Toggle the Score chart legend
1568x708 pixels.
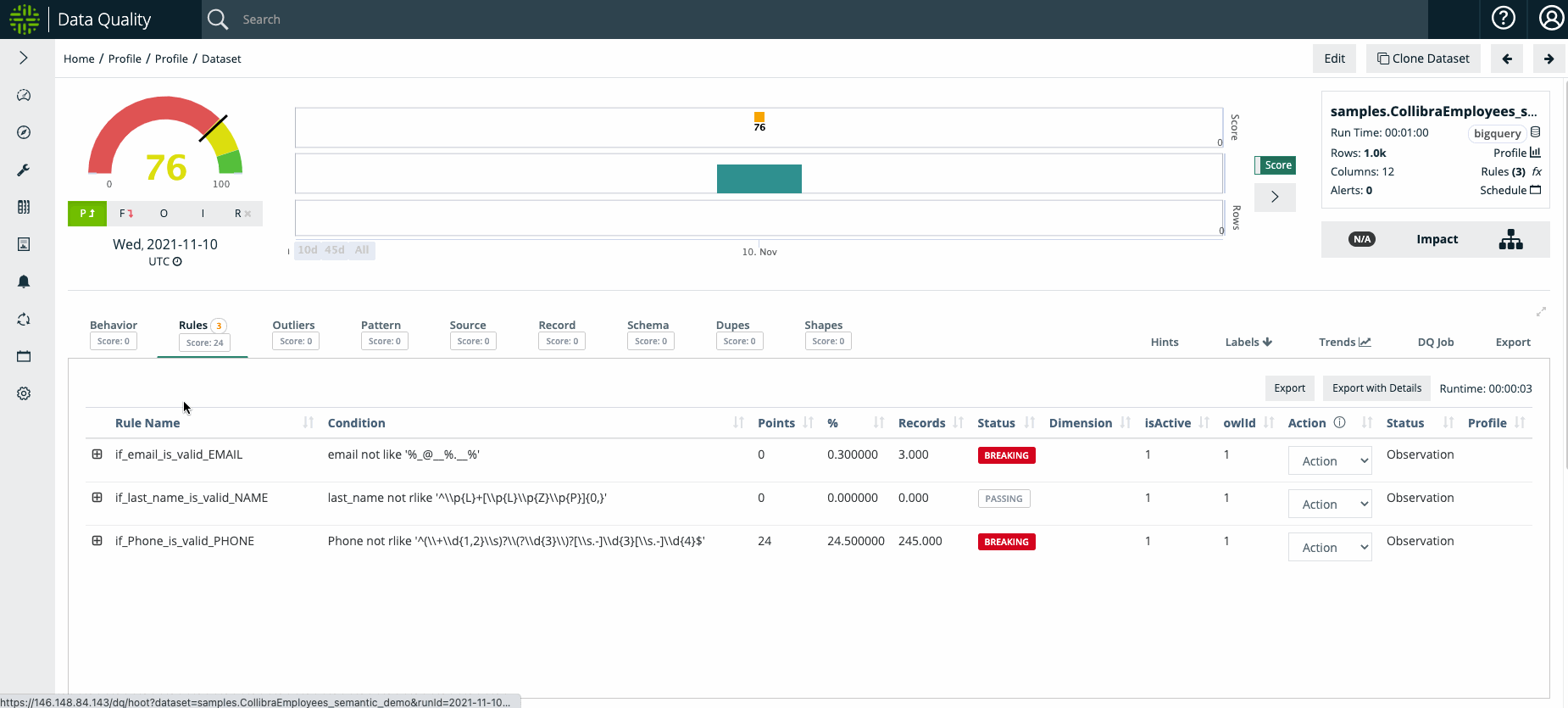coord(1276,165)
